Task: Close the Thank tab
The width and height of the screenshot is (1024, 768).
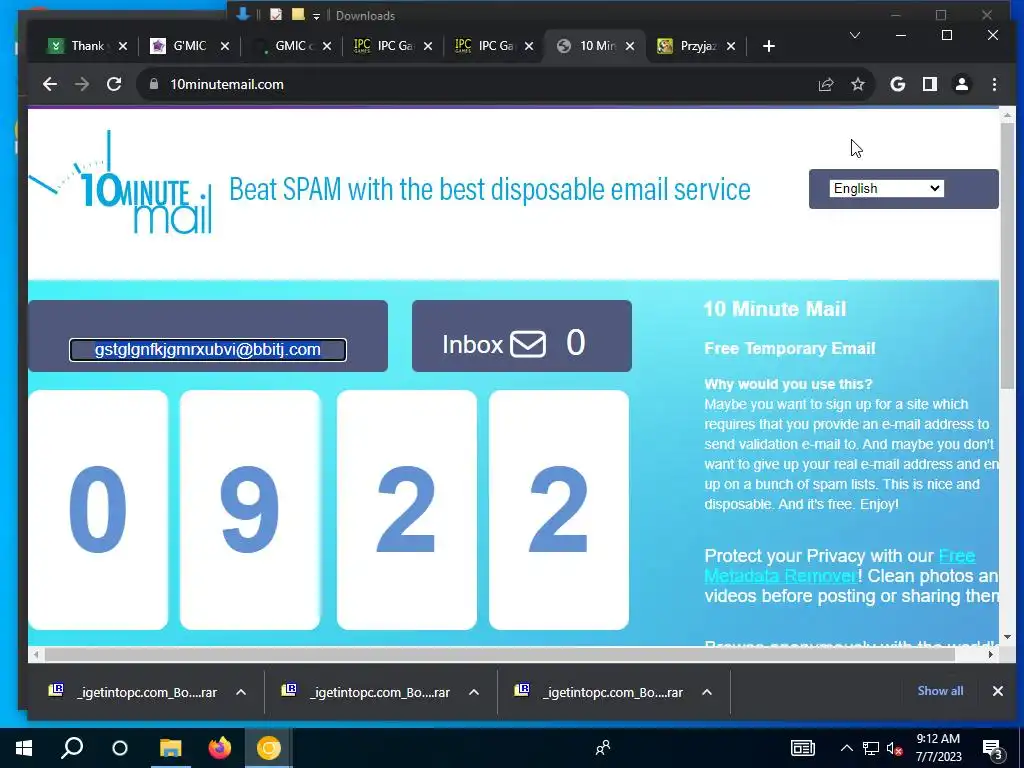Action: pyautogui.click(x=123, y=46)
